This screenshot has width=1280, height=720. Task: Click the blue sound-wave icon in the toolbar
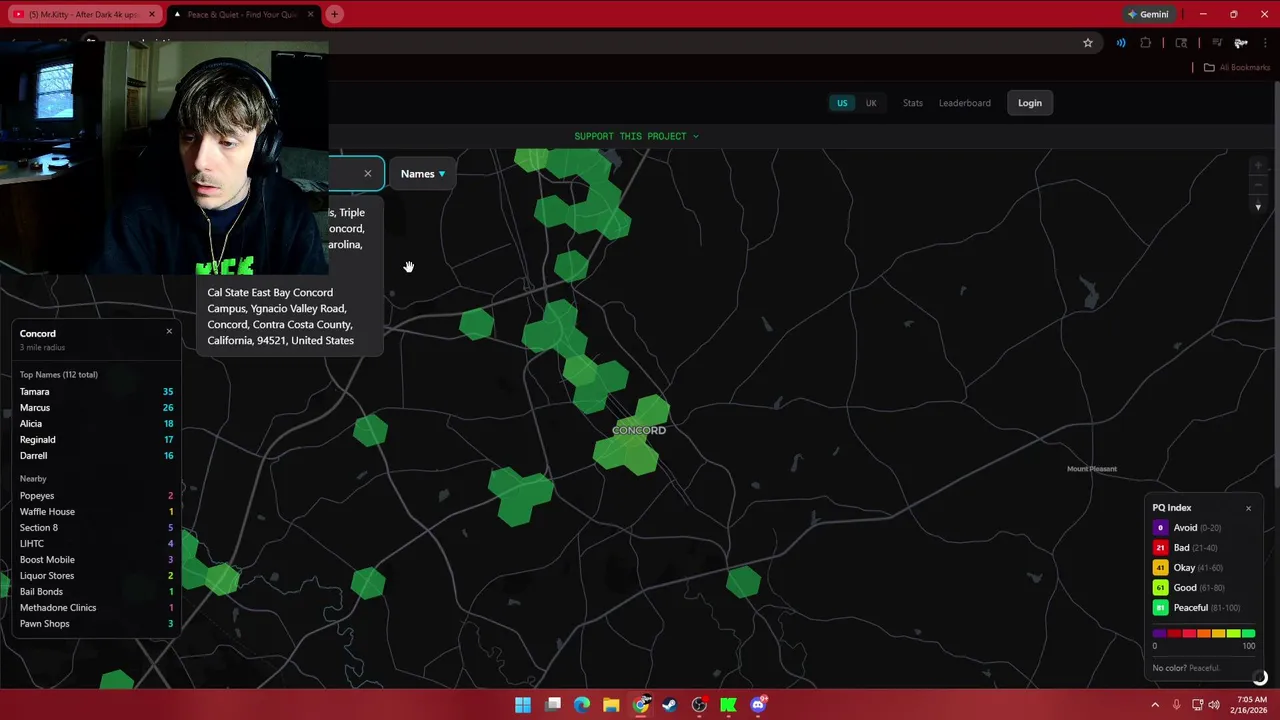coord(1121,43)
